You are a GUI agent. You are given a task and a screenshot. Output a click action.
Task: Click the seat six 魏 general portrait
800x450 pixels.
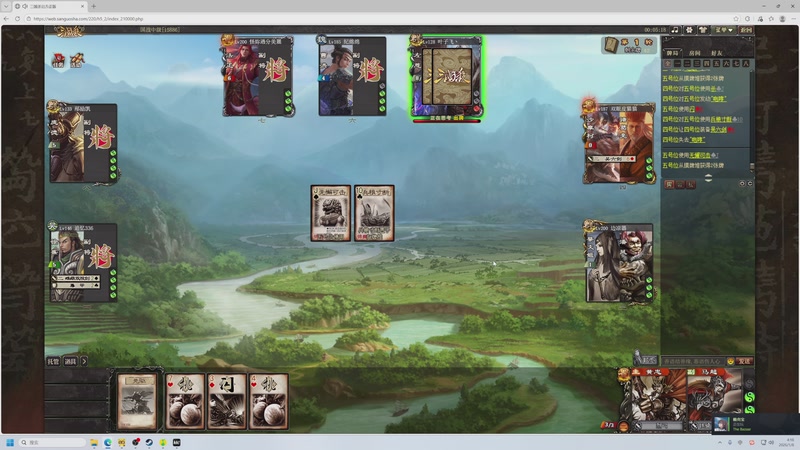[352, 76]
